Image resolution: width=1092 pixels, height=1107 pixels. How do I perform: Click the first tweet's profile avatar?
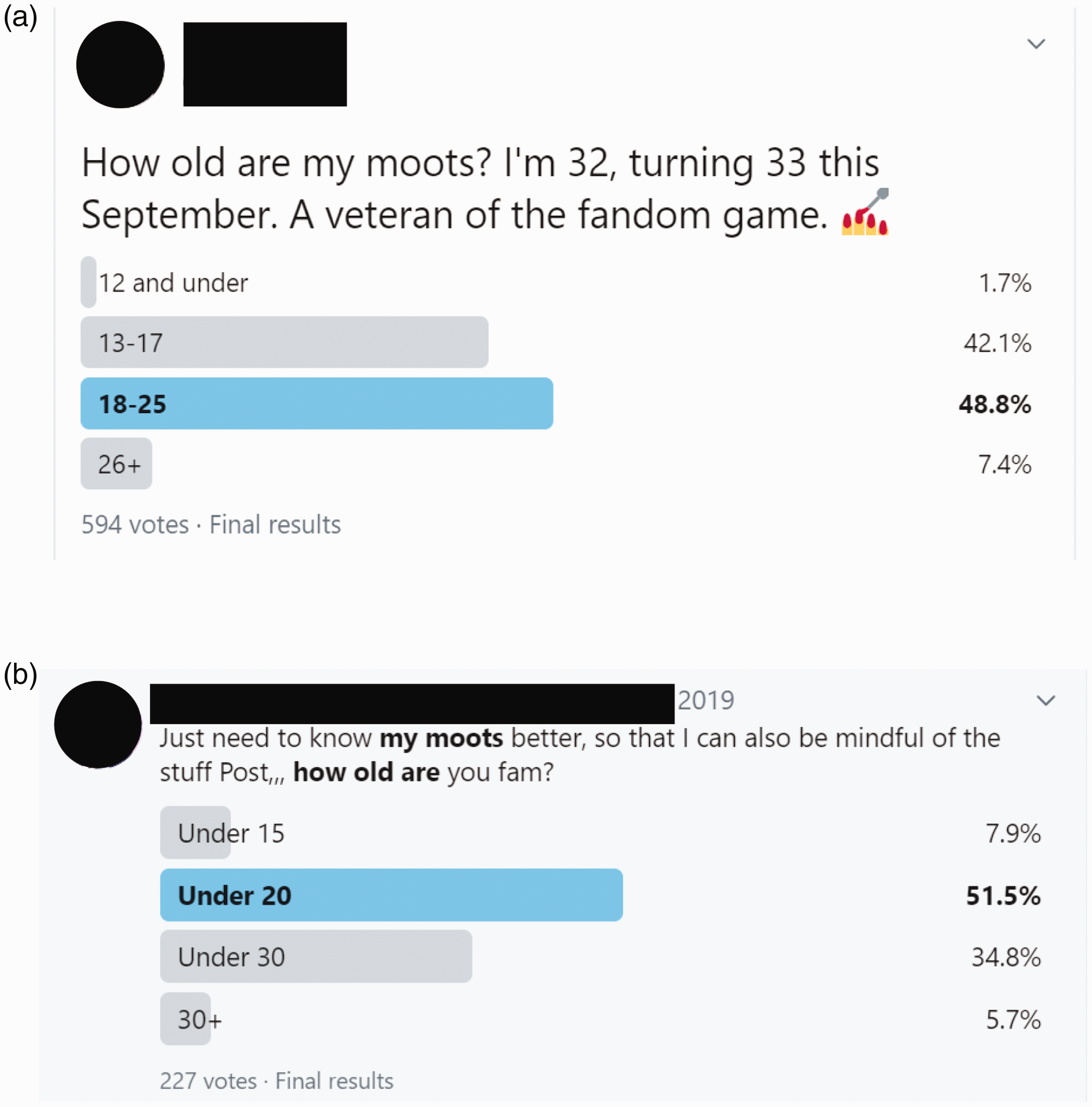pos(120,65)
